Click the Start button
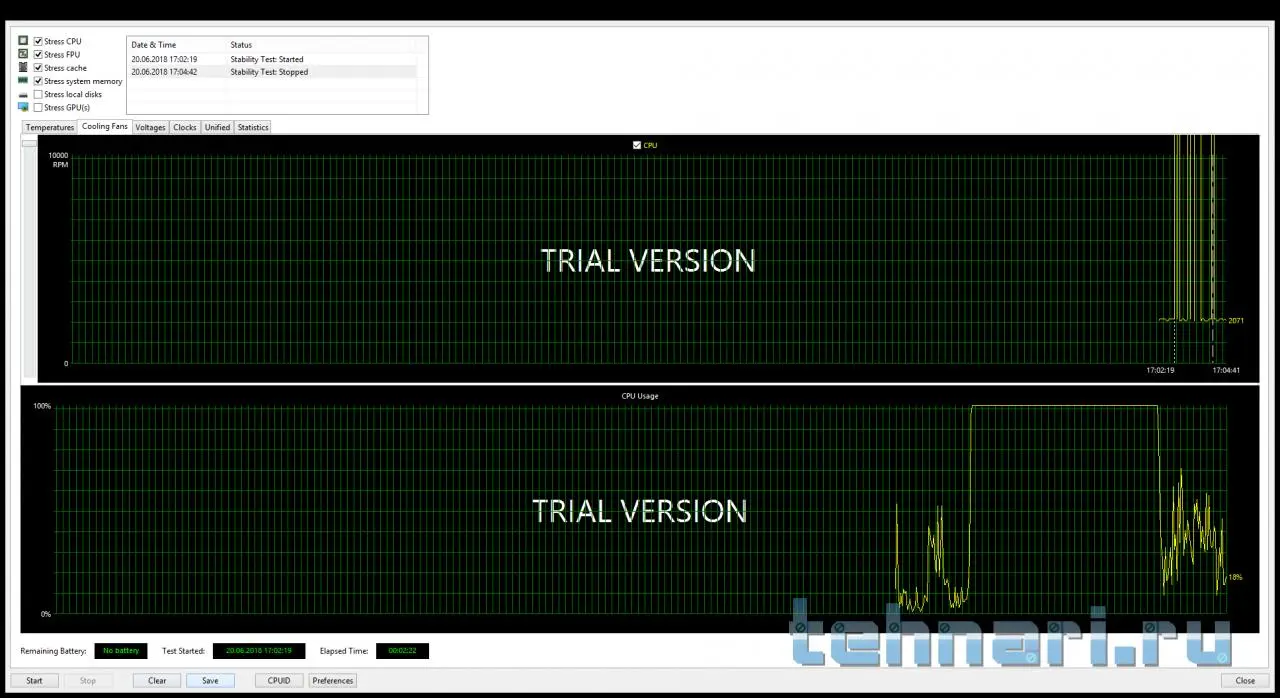Screen dimensions: 1280x698 (x=34, y=680)
